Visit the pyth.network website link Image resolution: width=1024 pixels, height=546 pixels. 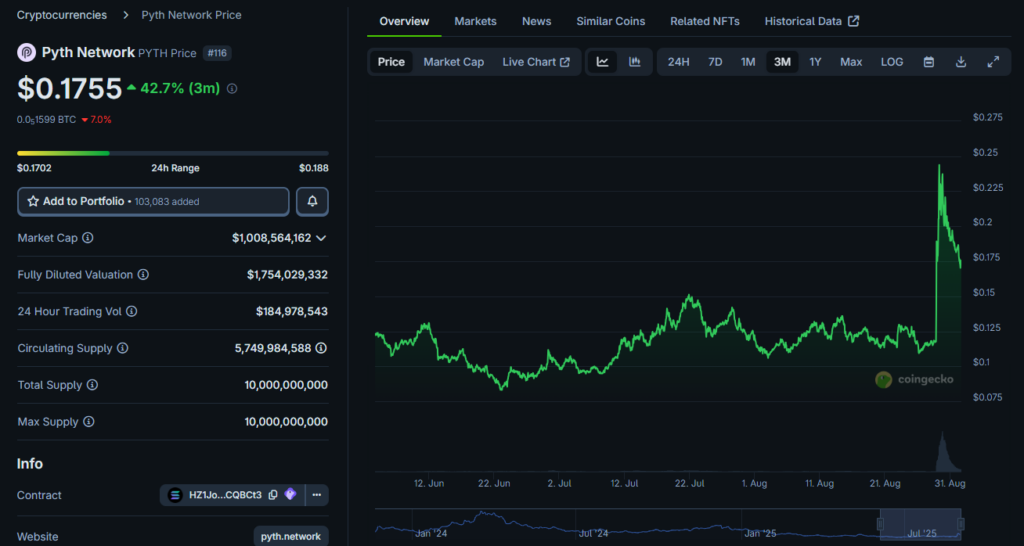point(291,536)
